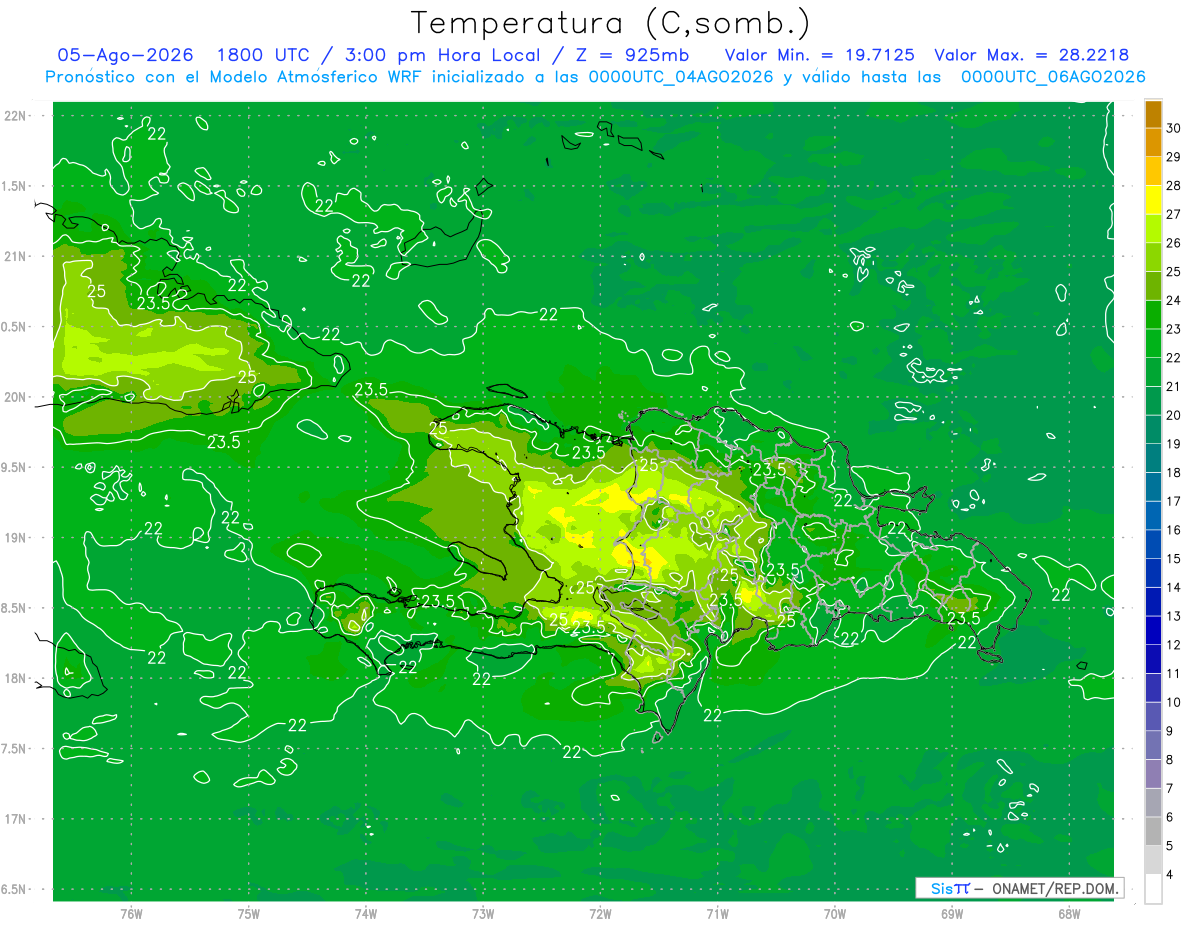Screen dimensions: 1200x927
Task: Click the '71W' longitude axis label
Action: [717, 914]
